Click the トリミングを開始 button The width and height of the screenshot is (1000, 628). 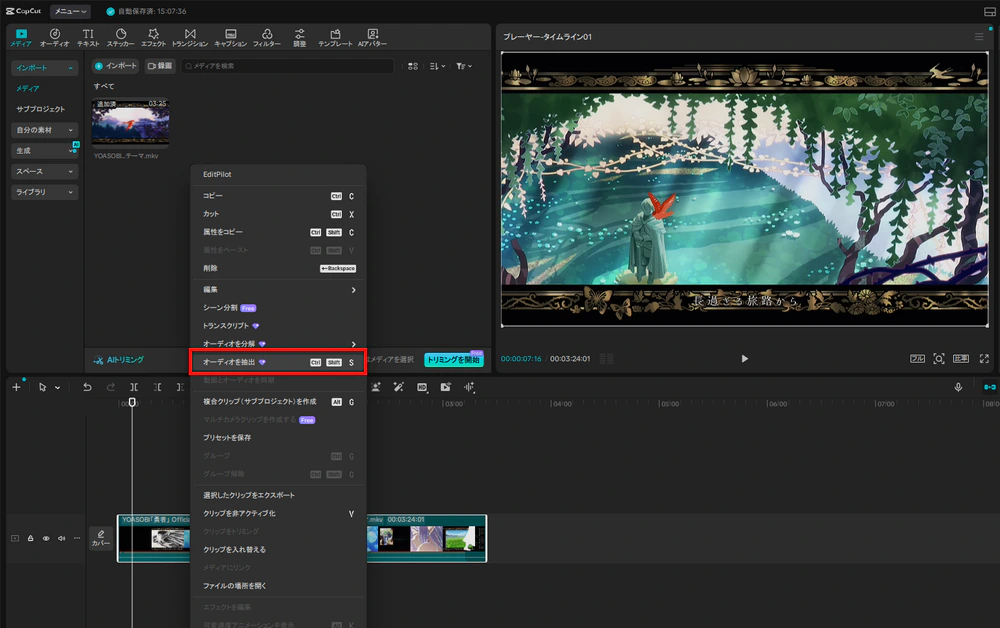click(x=453, y=360)
